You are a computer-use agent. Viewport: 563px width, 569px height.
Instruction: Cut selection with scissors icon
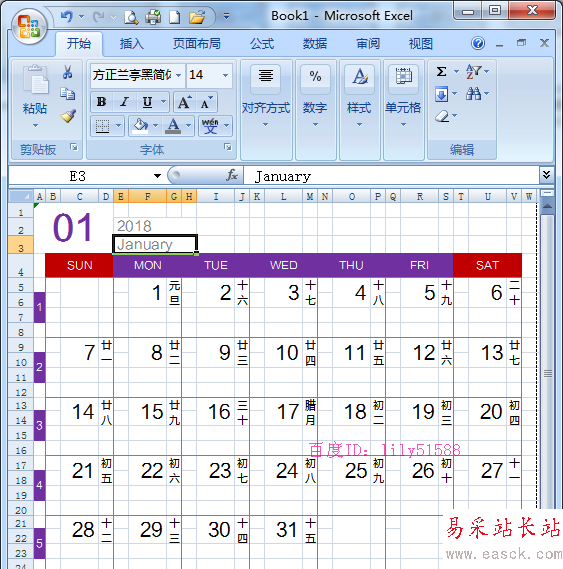pyautogui.click(x=68, y=72)
